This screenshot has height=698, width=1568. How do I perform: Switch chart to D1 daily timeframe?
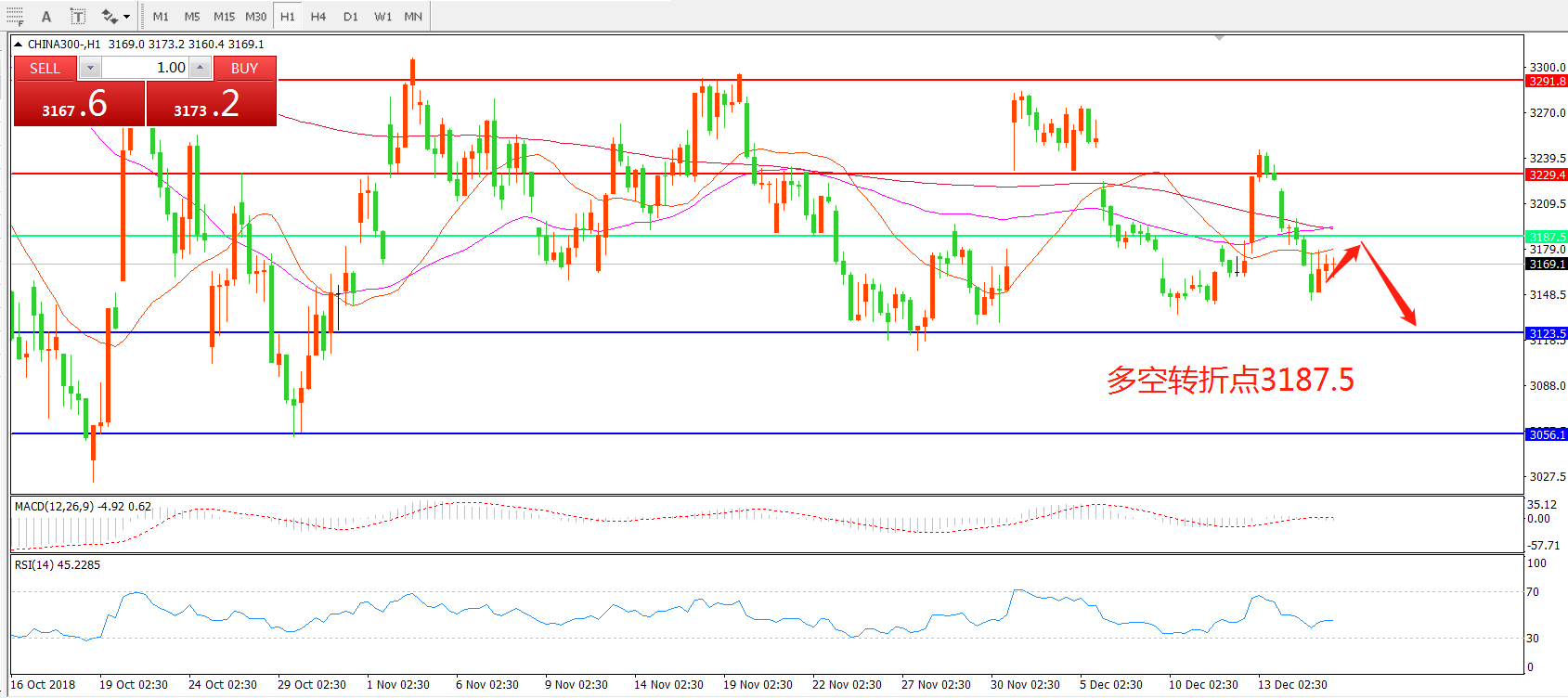[x=350, y=17]
